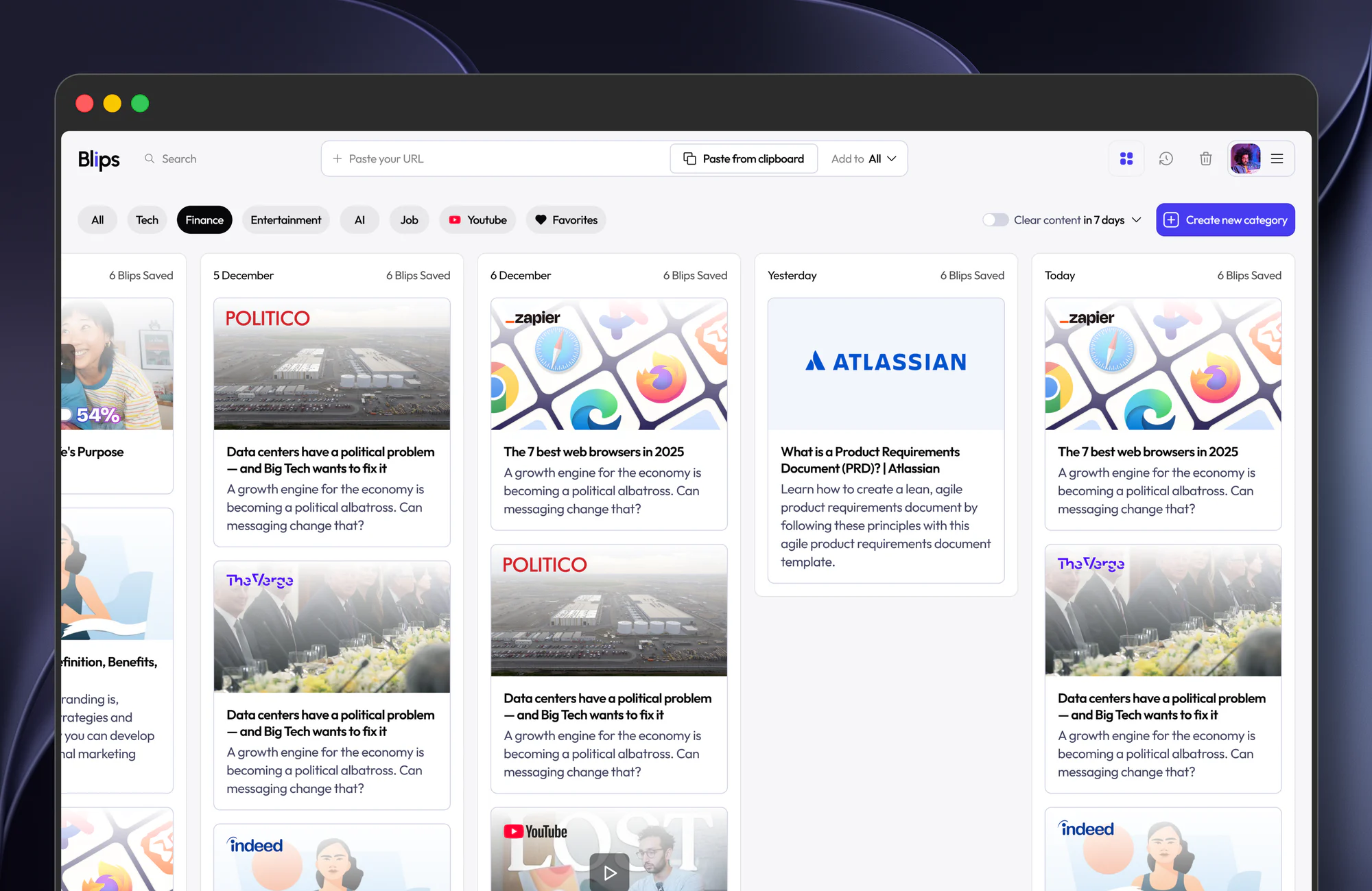Click the YouTube logo on the 6 December video card
This screenshot has height=891, width=1372.
tap(535, 831)
